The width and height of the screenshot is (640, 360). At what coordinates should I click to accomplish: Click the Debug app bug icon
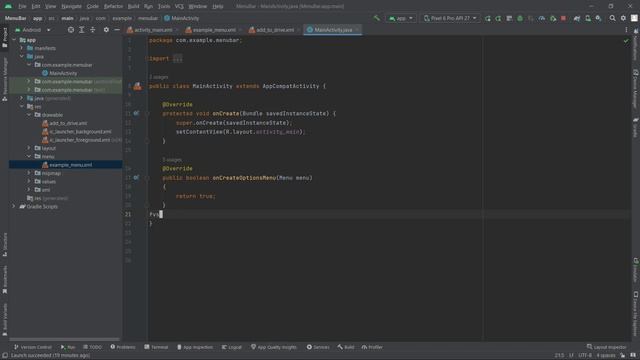coord(520,18)
